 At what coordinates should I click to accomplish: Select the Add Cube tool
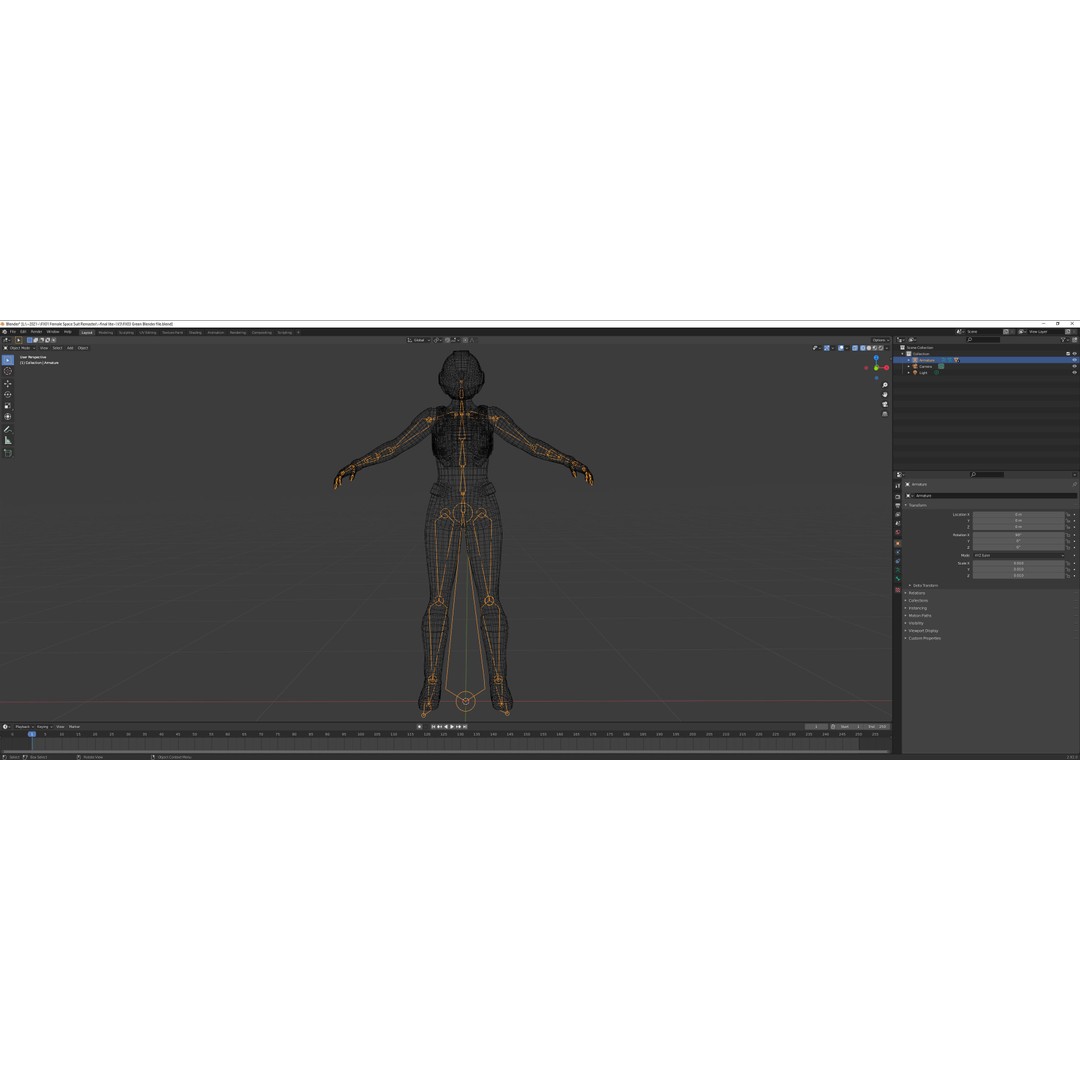(x=8, y=453)
